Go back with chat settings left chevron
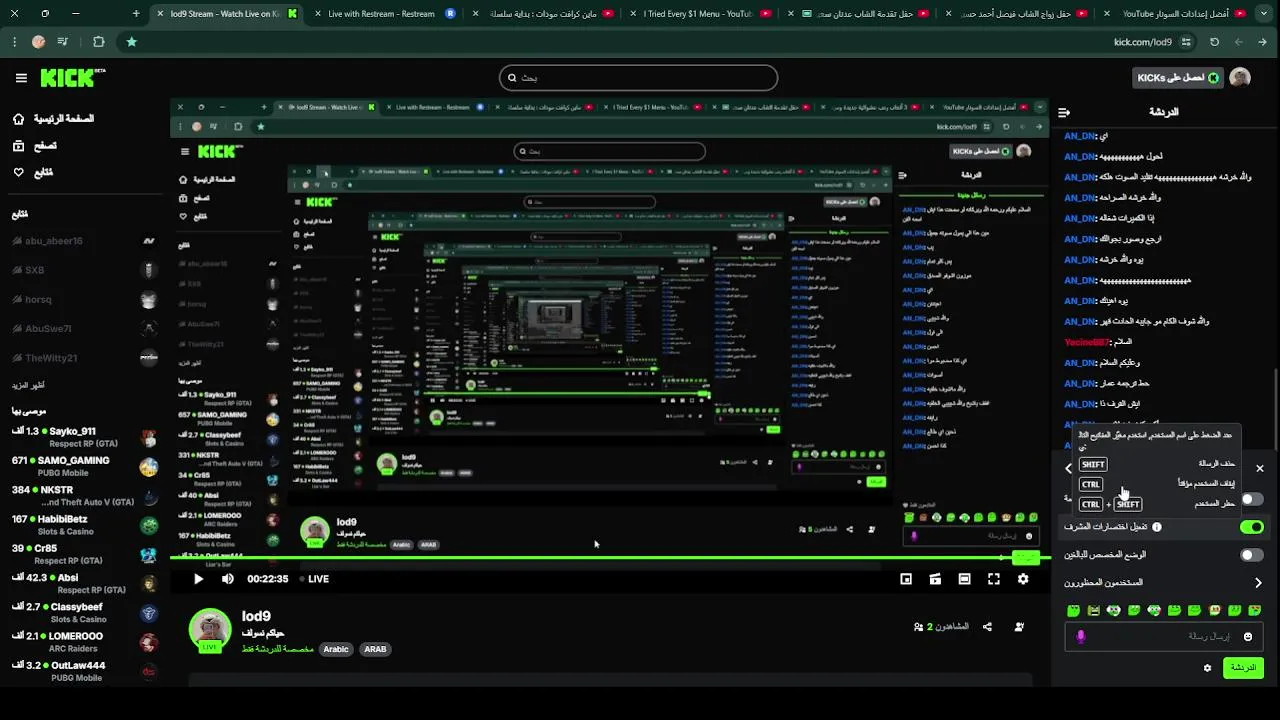 tap(1068, 468)
